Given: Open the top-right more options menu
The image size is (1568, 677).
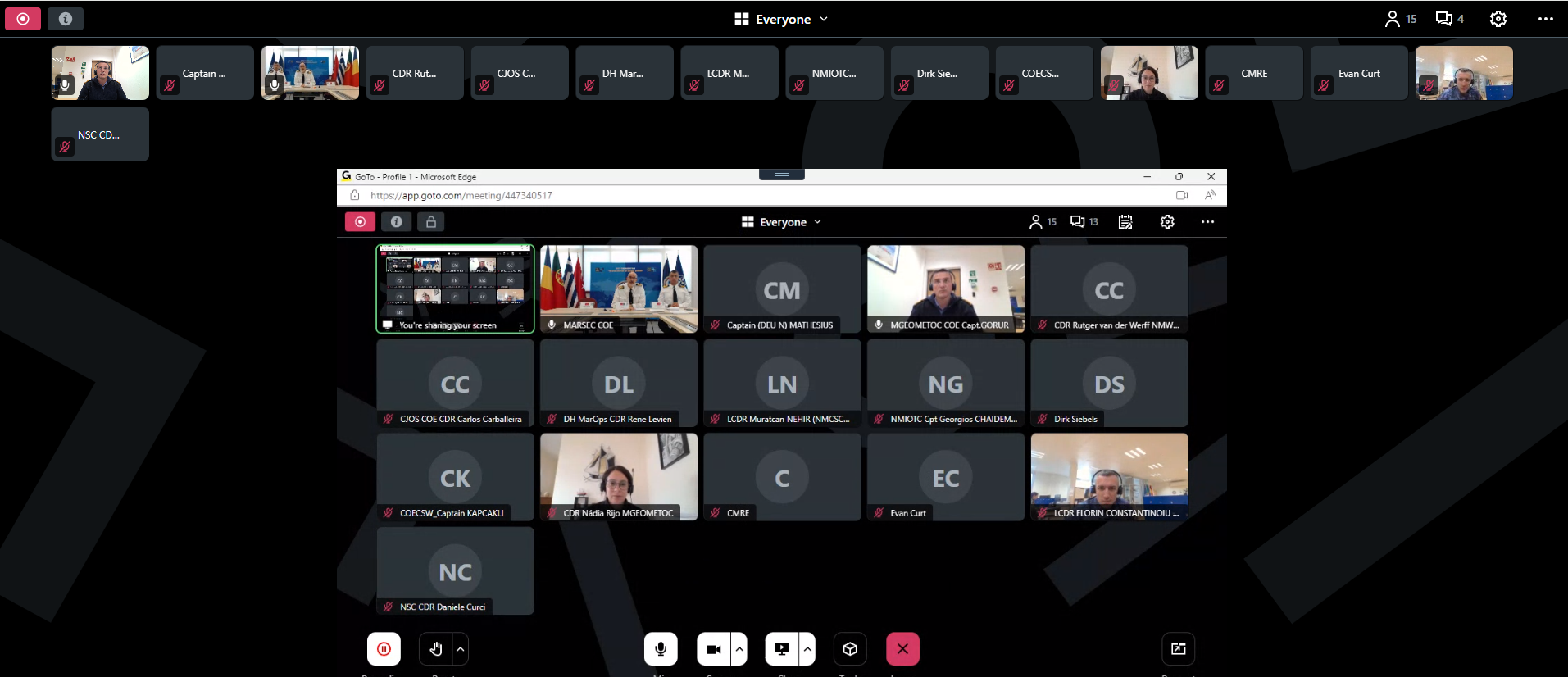Looking at the screenshot, I should click(1545, 19).
